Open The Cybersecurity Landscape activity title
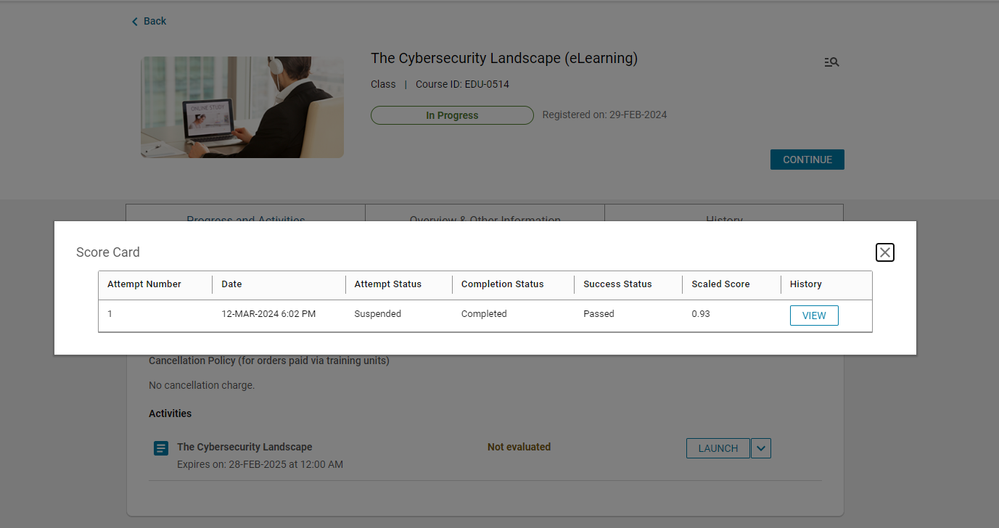Image resolution: width=999 pixels, height=528 pixels. [244, 447]
